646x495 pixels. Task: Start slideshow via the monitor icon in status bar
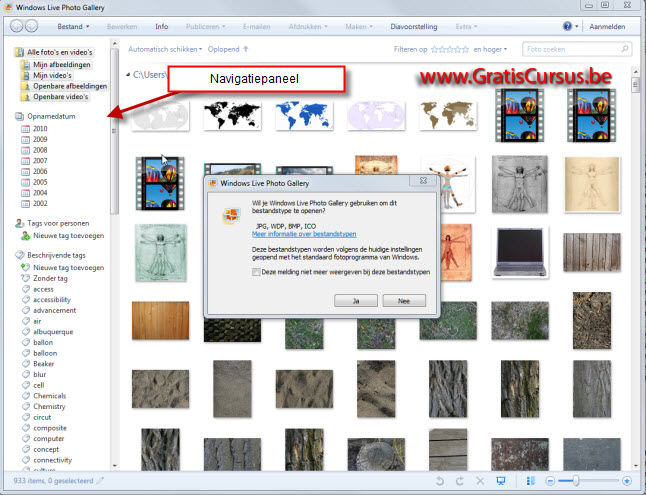(501, 481)
